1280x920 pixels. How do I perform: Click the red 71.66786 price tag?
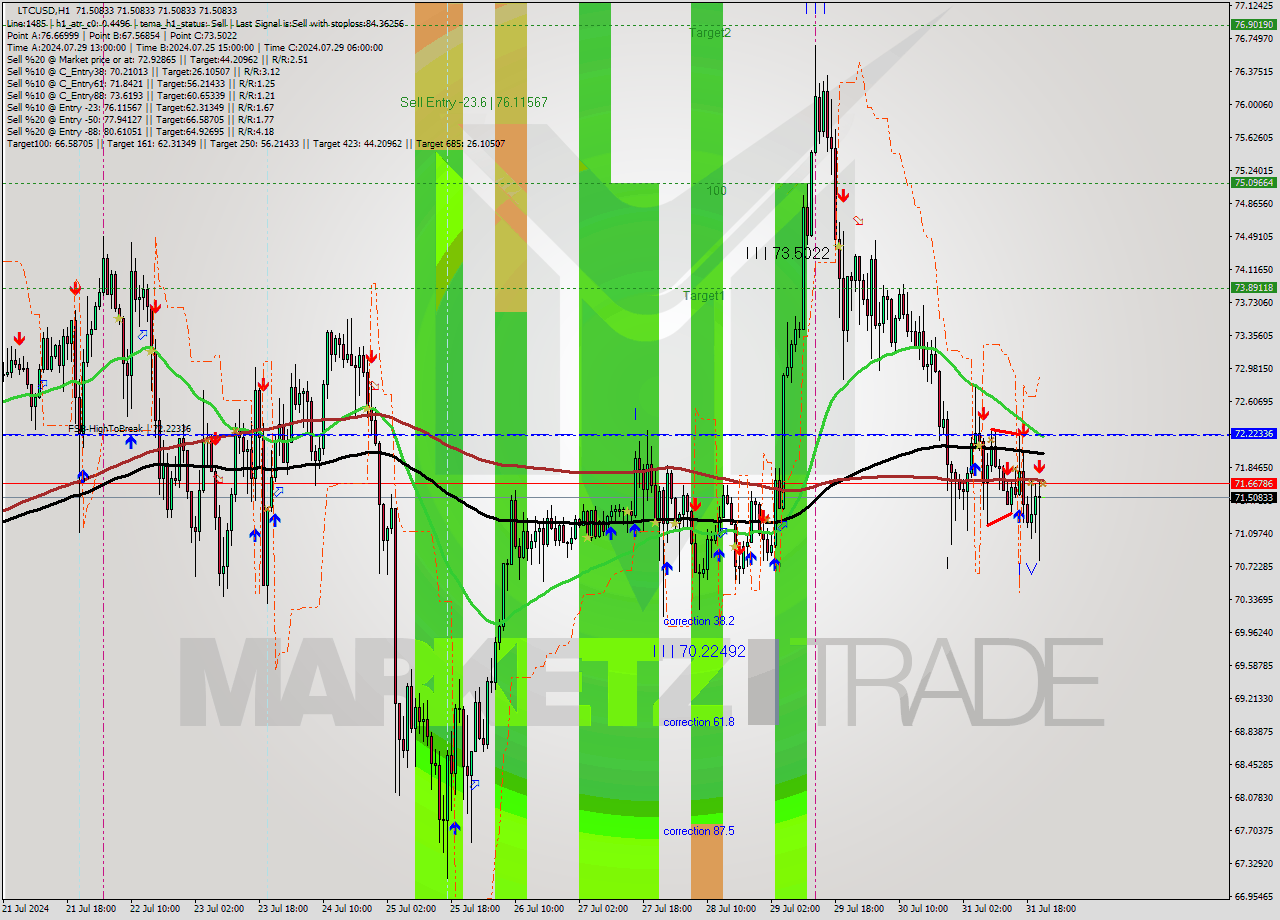point(1254,483)
